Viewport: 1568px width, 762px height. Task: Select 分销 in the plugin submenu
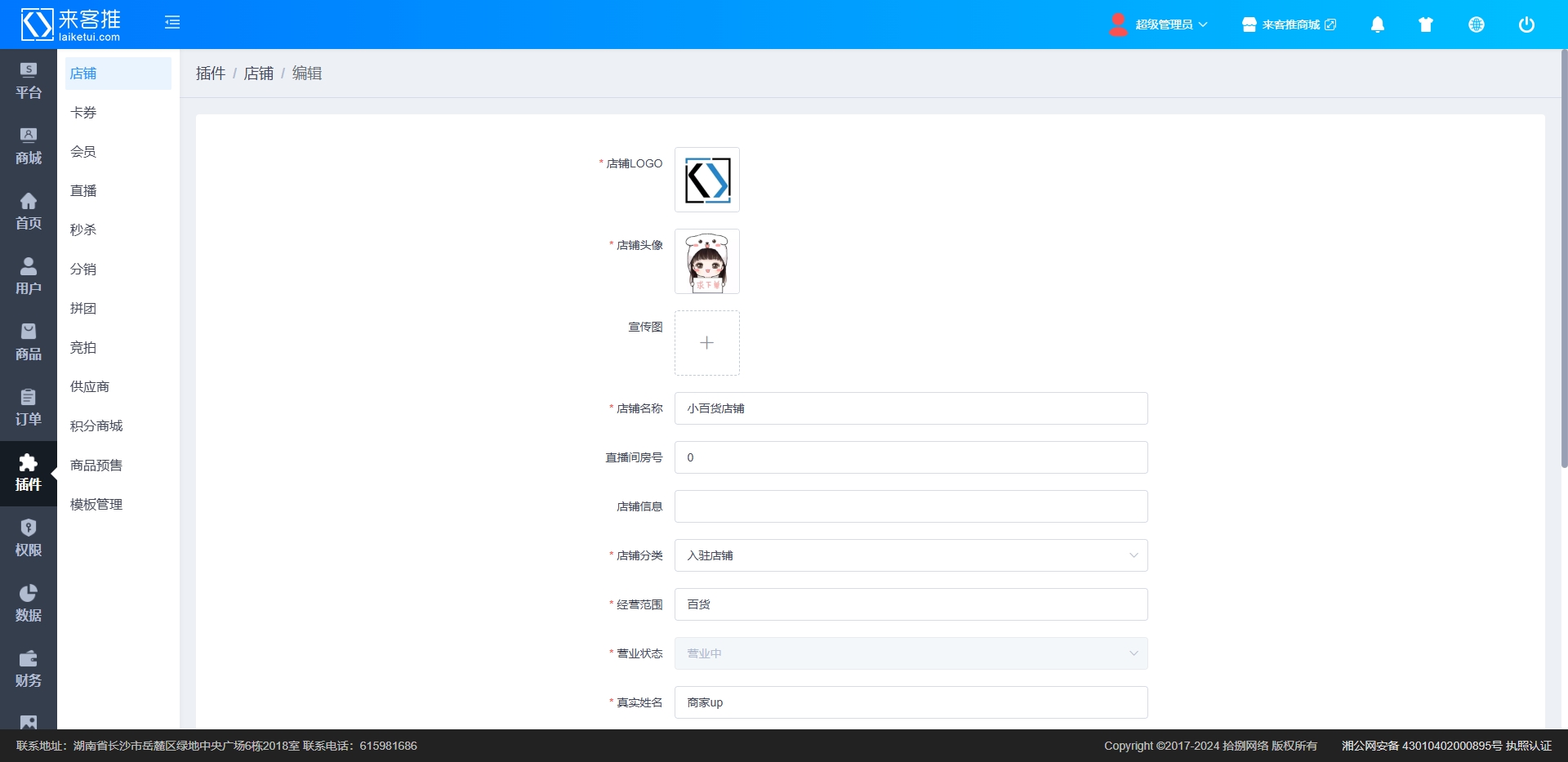(83, 270)
